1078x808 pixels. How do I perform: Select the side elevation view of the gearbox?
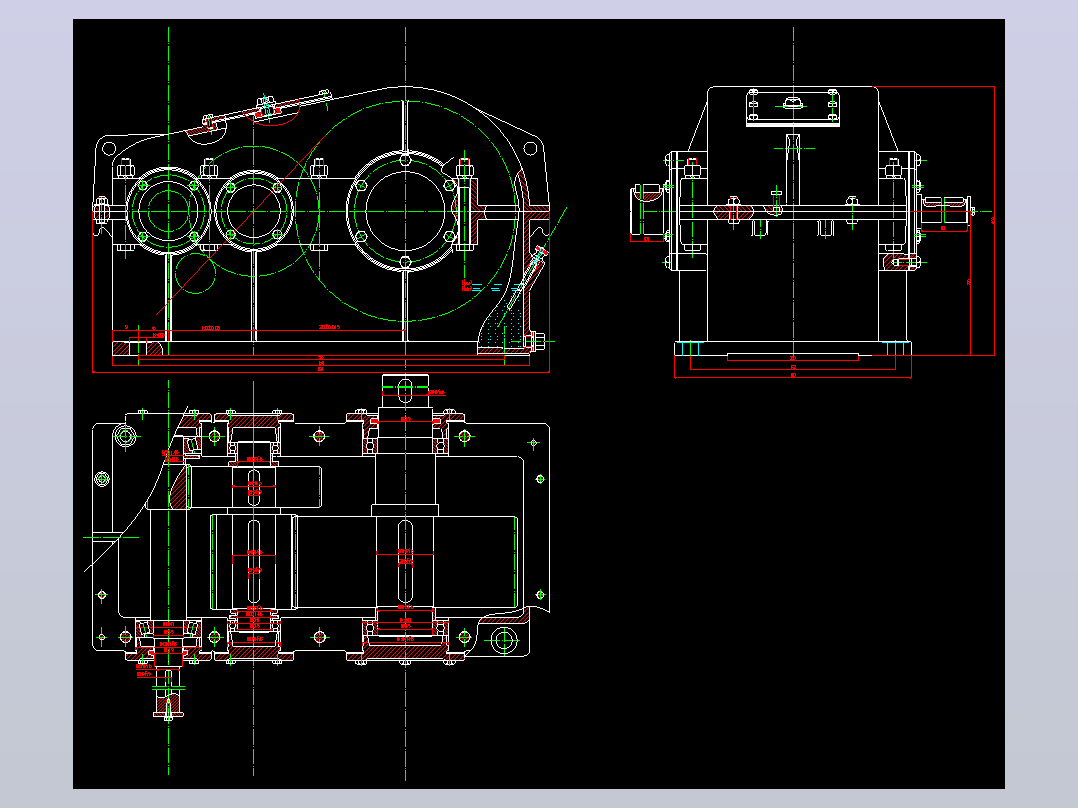point(813,232)
